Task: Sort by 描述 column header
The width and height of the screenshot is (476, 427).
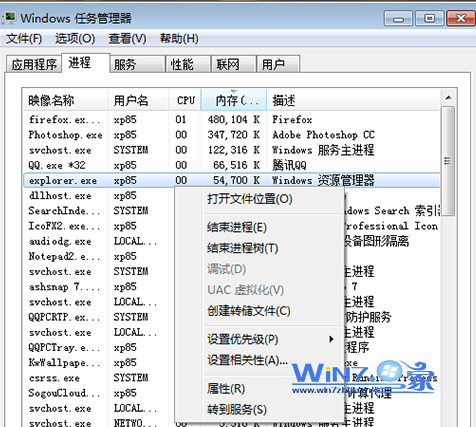Action: pos(353,100)
